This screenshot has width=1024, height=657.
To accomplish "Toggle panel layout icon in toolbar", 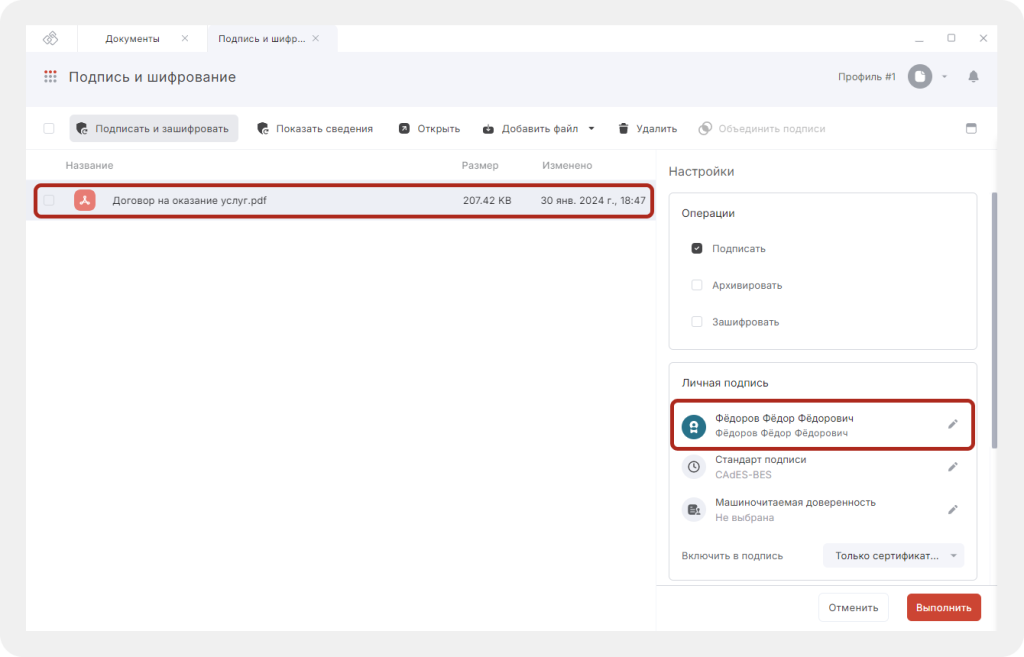I will [x=970, y=128].
